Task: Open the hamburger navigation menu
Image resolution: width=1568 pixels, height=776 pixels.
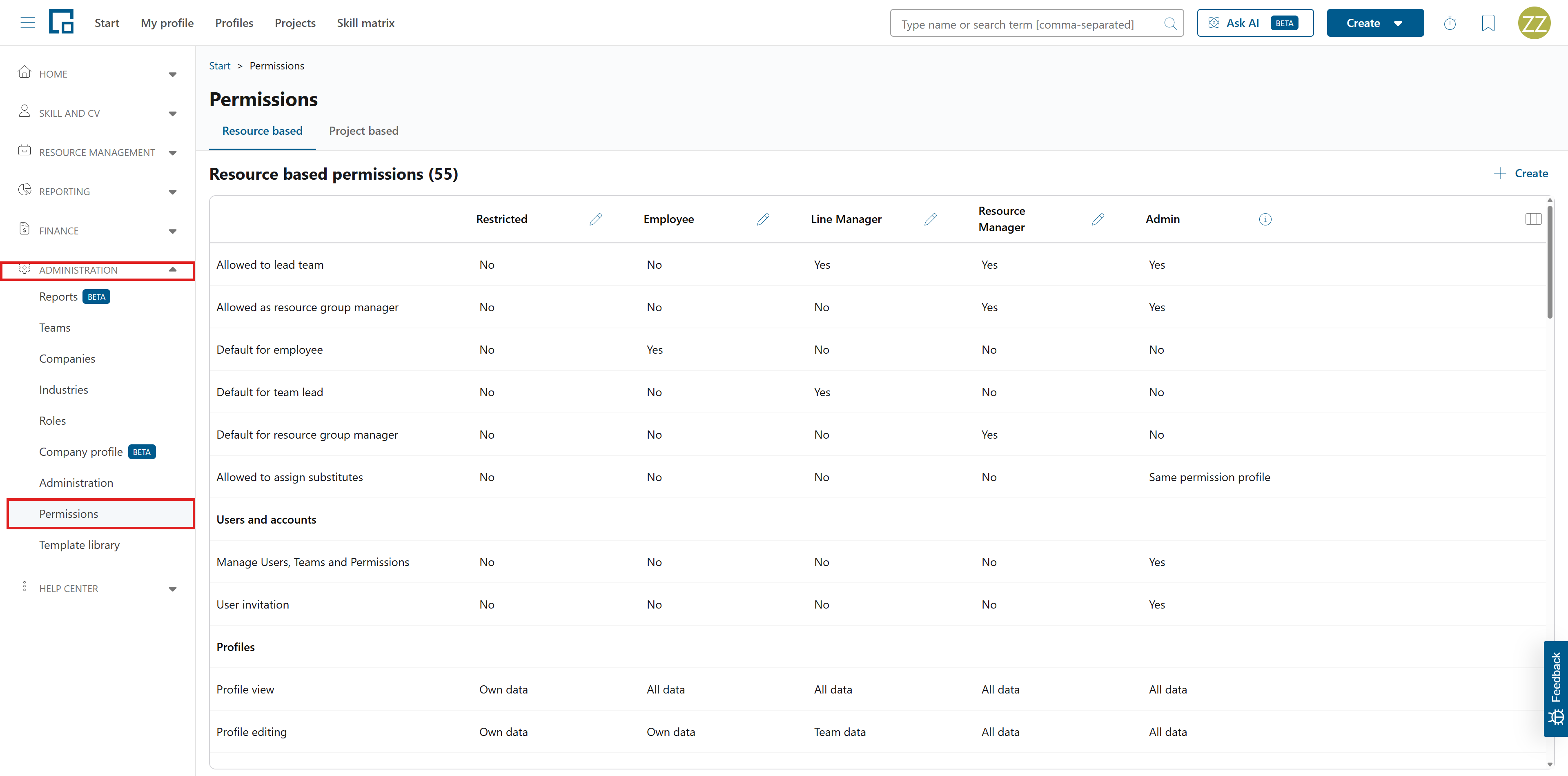Action: tap(27, 23)
